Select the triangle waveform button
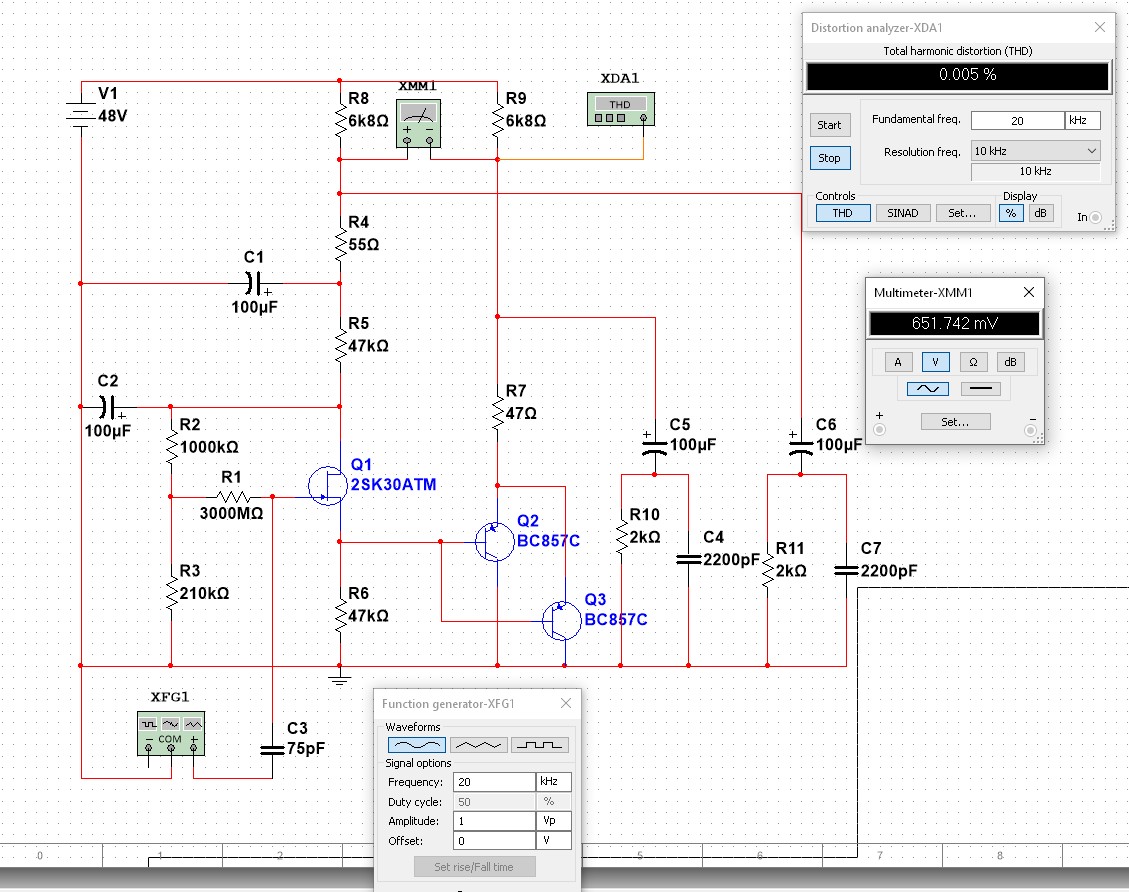This screenshot has width=1129, height=892. point(478,745)
